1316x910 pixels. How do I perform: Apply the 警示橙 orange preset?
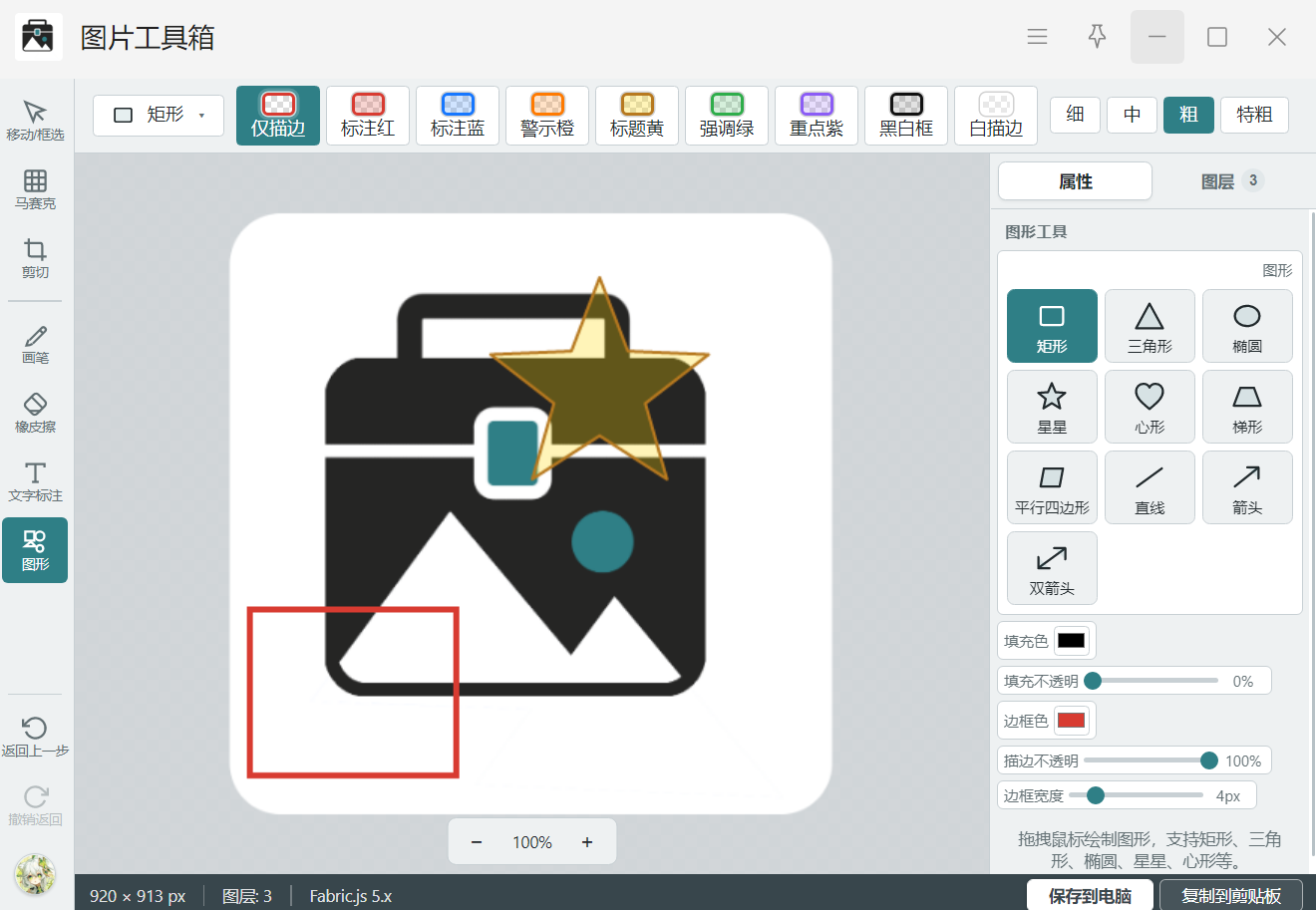pyautogui.click(x=547, y=116)
